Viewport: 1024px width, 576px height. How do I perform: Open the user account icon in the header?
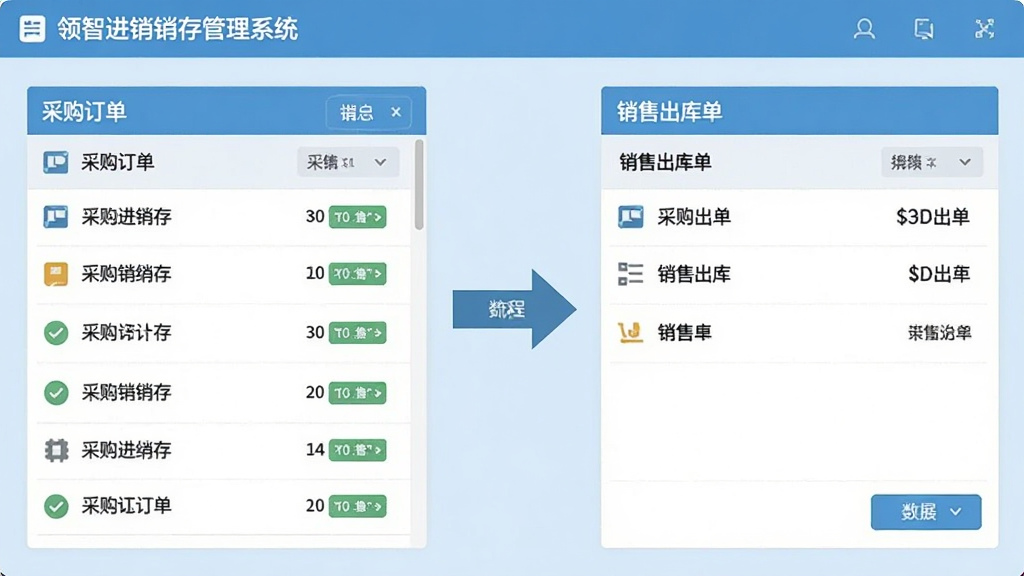coord(864,29)
